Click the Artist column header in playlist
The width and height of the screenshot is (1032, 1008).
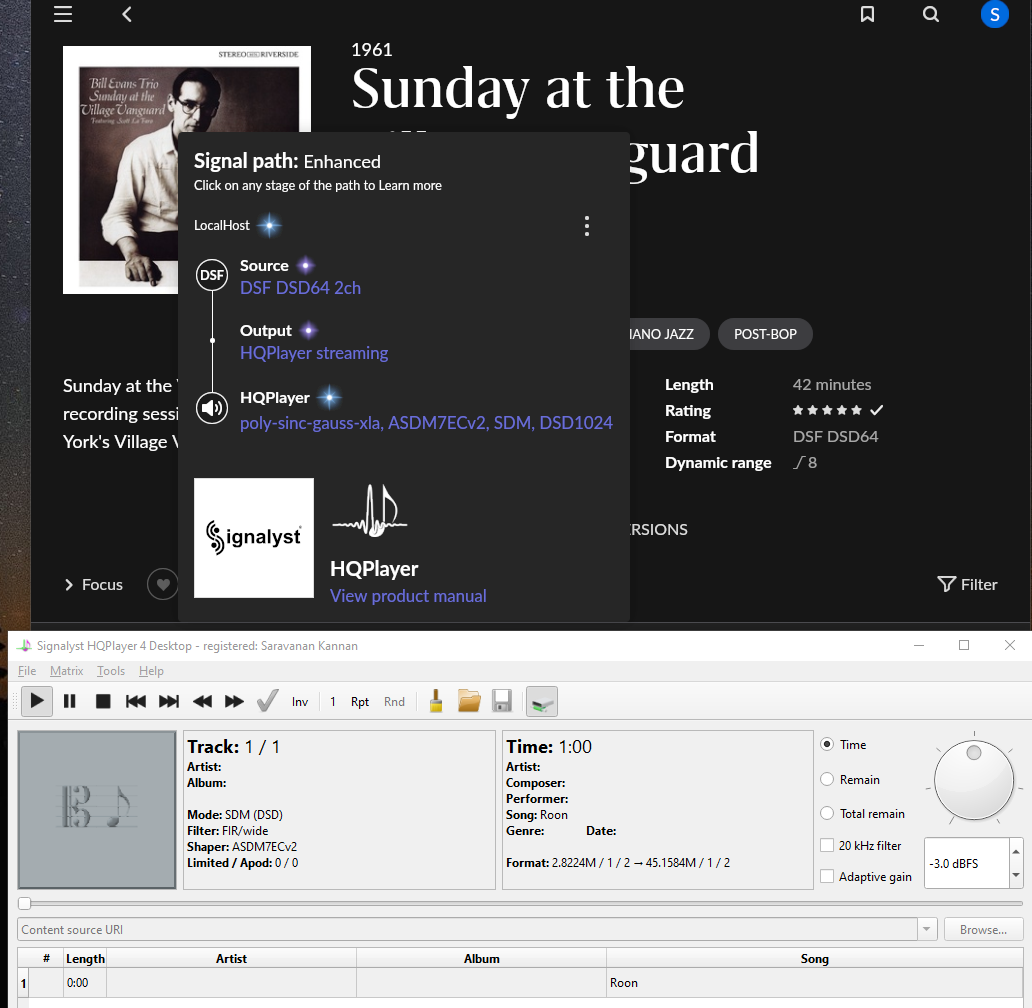tap(231, 959)
